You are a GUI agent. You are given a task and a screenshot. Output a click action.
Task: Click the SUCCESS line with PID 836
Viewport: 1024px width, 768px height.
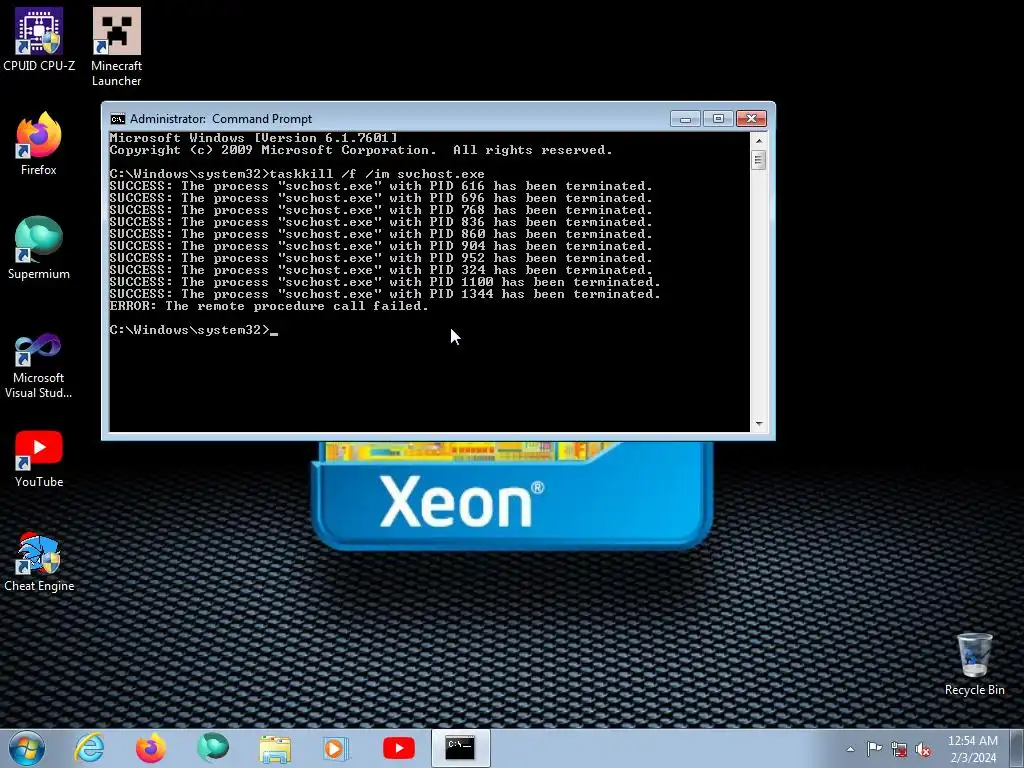point(381,222)
